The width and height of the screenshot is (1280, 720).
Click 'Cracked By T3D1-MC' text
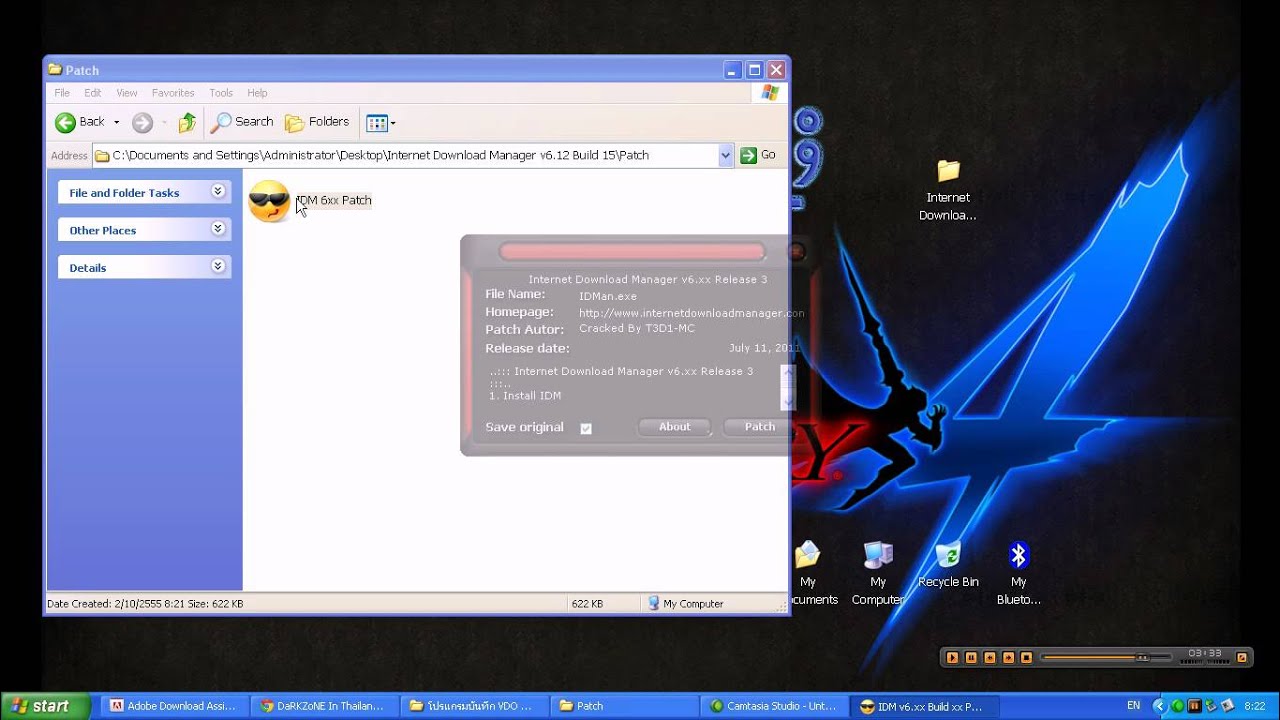(x=636, y=328)
